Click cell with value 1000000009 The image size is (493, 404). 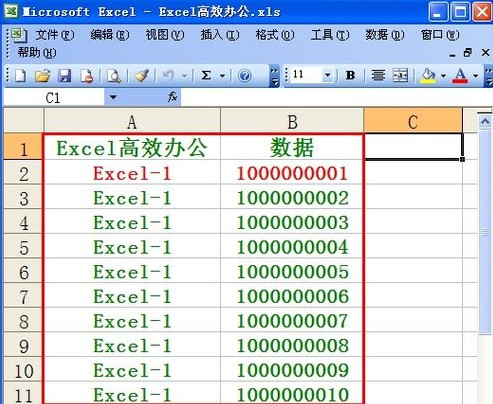(x=292, y=370)
